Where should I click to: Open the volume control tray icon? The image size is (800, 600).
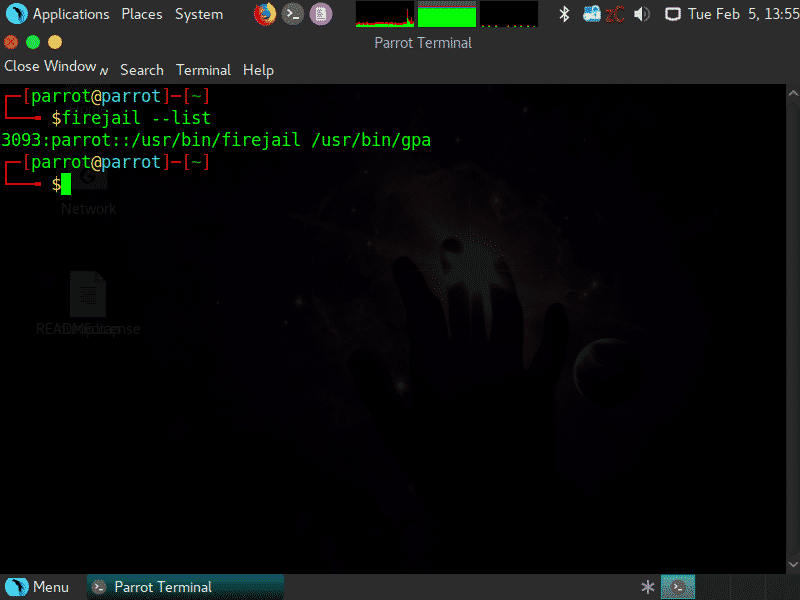coord(642,14)
